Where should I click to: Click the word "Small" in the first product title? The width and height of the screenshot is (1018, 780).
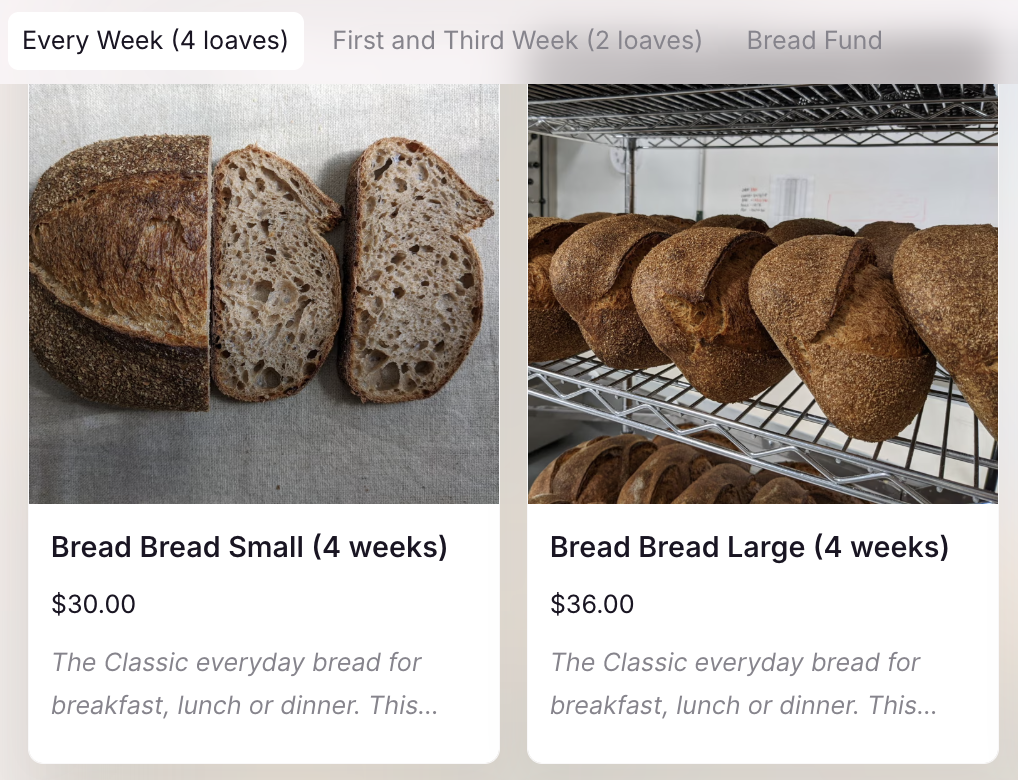[266, 547]
